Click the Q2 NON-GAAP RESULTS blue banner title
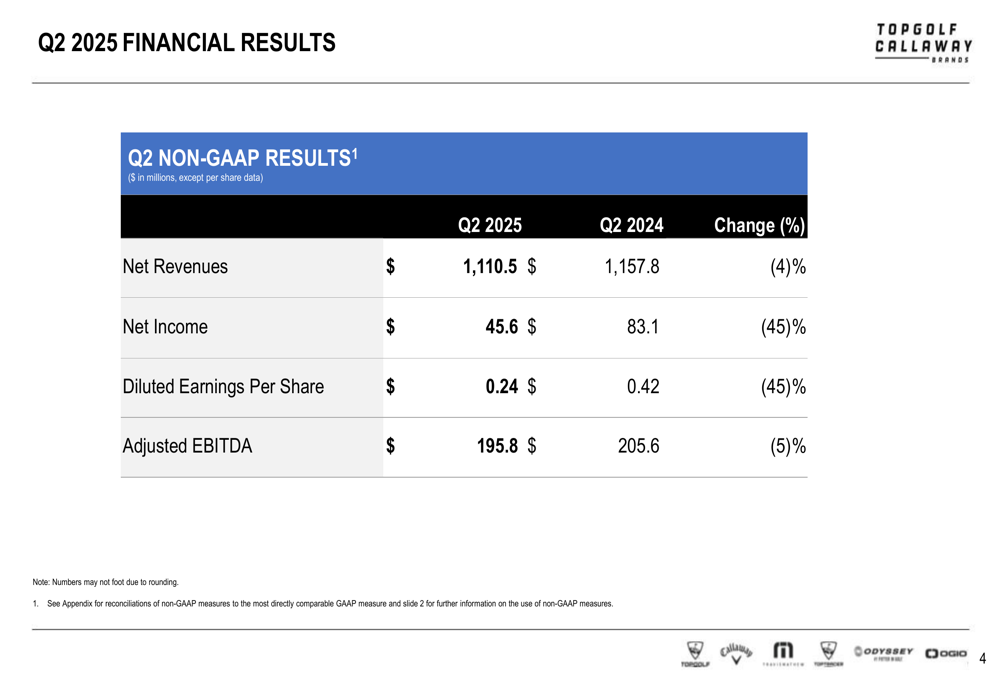This screenshot has width=1000, height=685. click(242, 158)
